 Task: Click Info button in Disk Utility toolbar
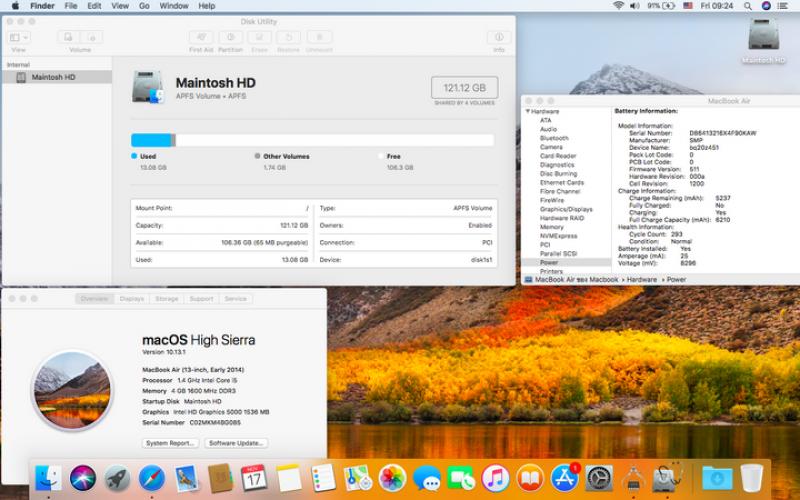(x=499, y=37)
